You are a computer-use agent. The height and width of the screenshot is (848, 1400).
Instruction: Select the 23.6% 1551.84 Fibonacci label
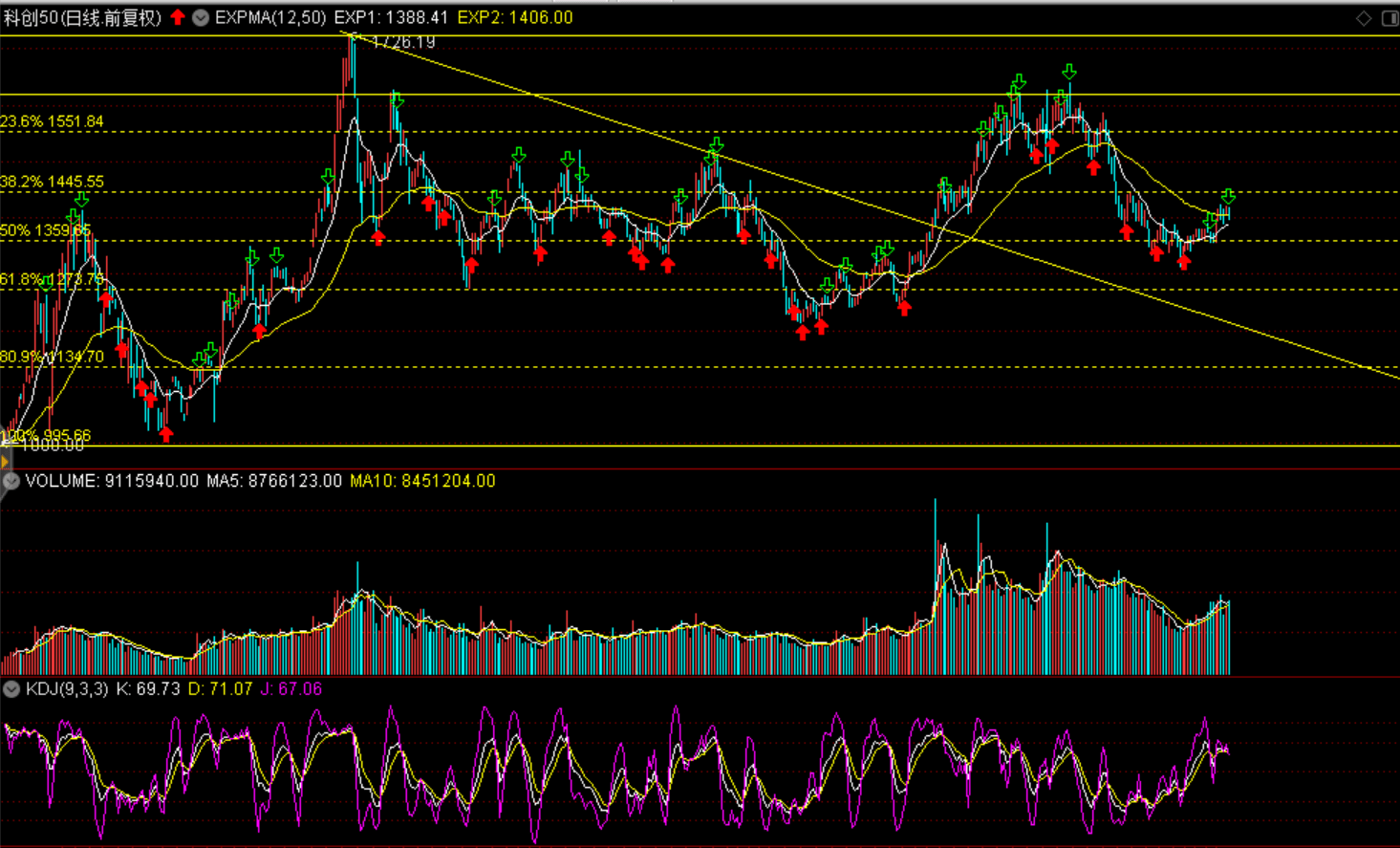click(52, 121)
